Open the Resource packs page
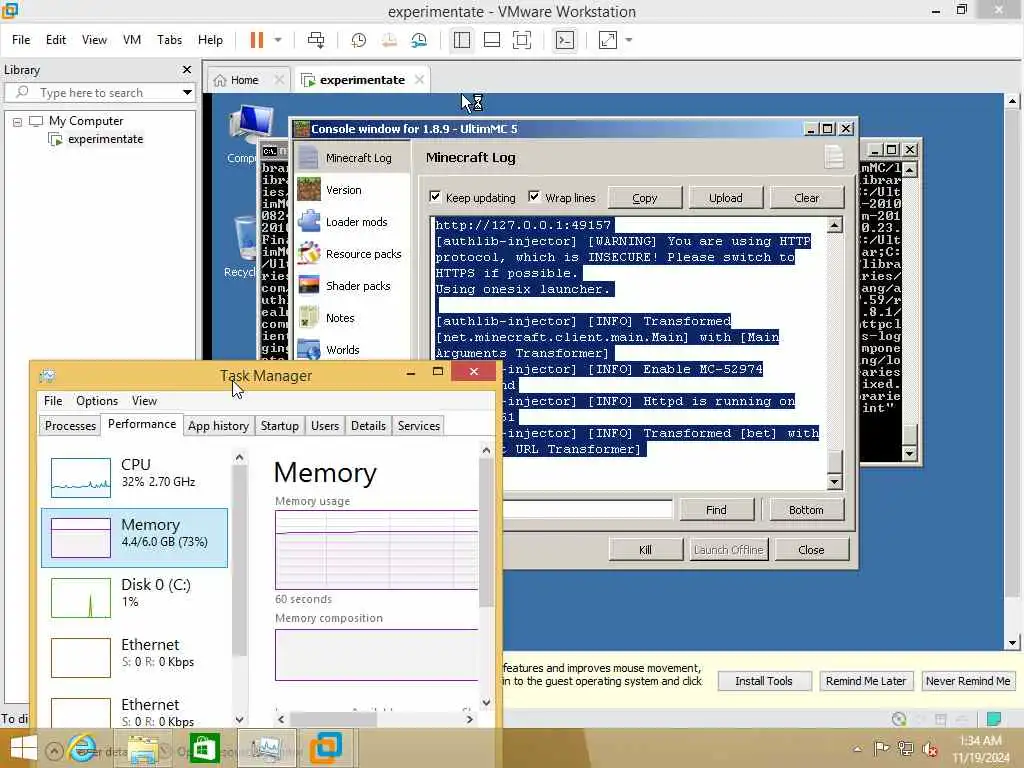The height and width of the screenshot is (768, 1024). click(x=352, y=254)
